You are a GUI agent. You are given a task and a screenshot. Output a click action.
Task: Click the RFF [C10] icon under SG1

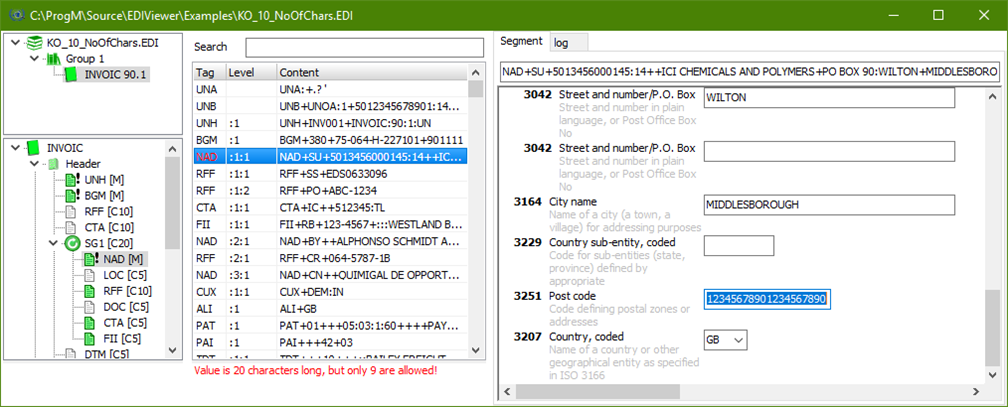click(91, 291)
